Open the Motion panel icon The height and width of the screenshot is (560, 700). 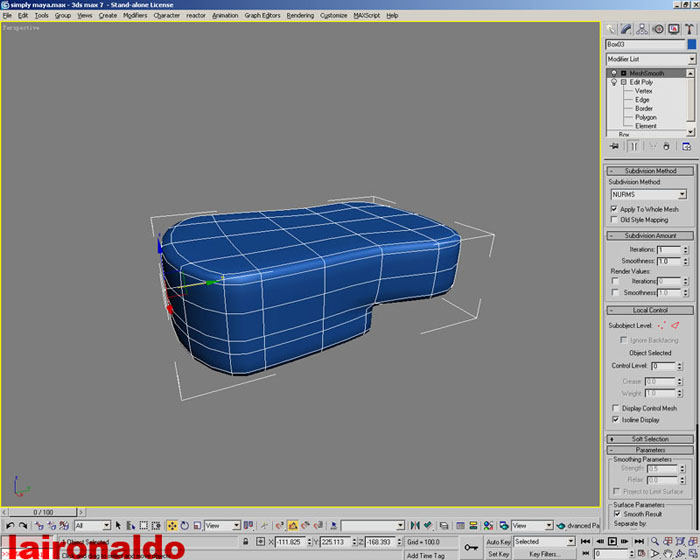click(x=658, y=30)
